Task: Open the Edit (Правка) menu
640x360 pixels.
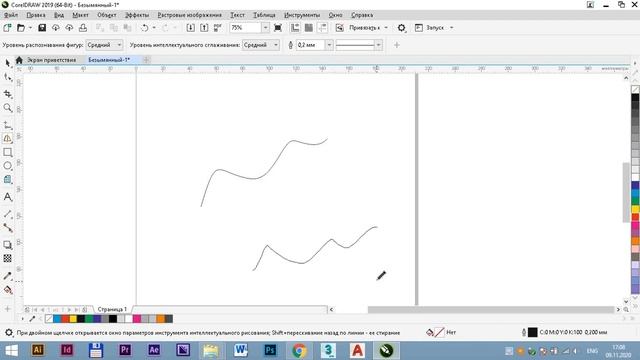Action: click(x=36, y=15)
